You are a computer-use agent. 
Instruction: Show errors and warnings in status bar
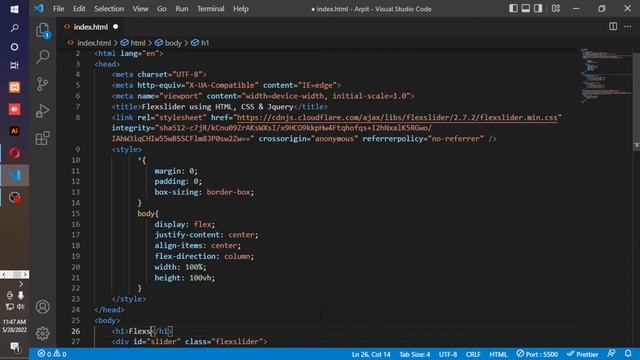coord(52,354)
